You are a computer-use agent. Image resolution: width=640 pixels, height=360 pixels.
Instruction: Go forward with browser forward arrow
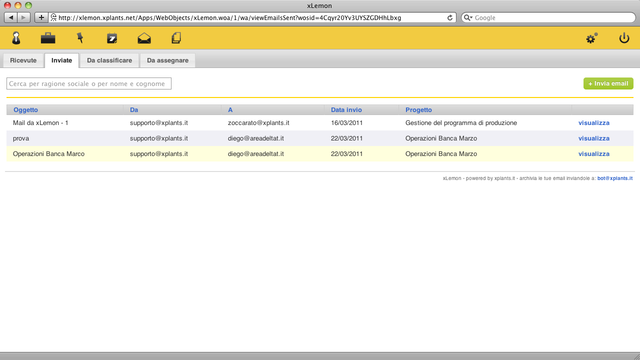tap(24, 18)
